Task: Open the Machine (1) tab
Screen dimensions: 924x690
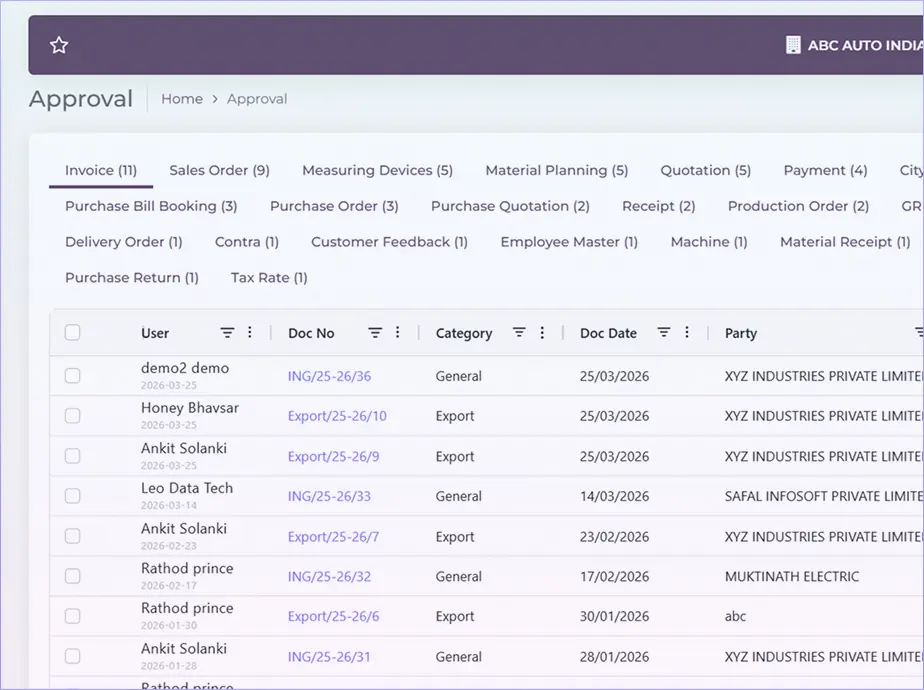Action: [709, 242]
